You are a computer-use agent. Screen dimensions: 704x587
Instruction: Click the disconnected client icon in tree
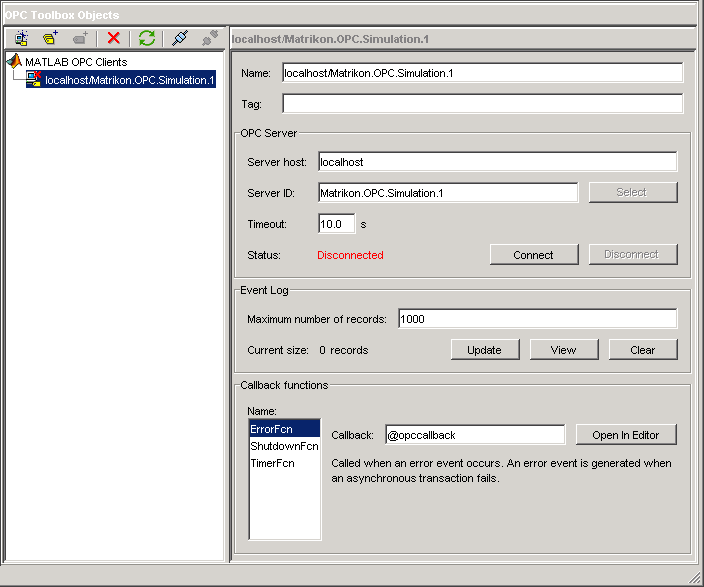click(x=34, y=79)
